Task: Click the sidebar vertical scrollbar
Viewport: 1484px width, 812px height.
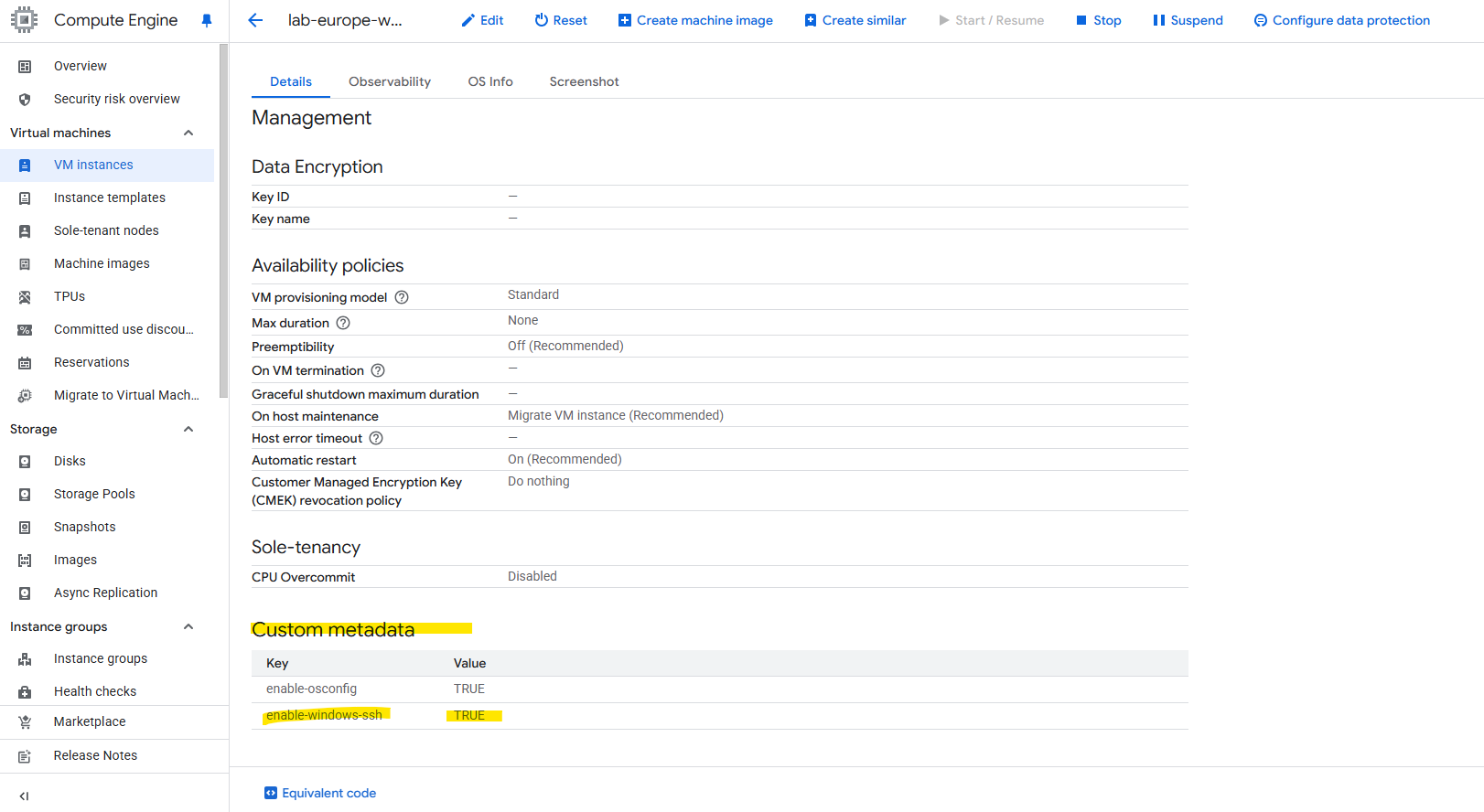Action: point(223,219)
